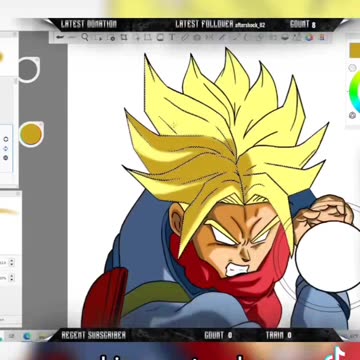Click the gold current color swatch on the right
The image size is (360, 360).
pyautogui.click(x=355, y=51)
